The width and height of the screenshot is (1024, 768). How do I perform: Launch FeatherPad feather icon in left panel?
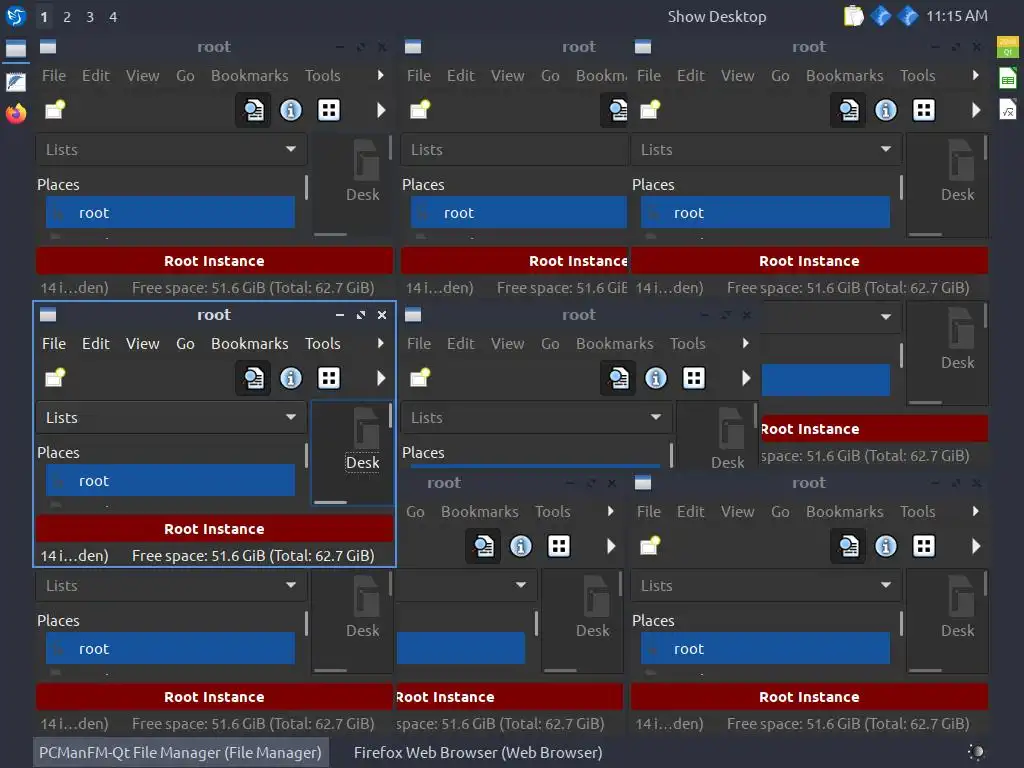(x=16, y=82)
